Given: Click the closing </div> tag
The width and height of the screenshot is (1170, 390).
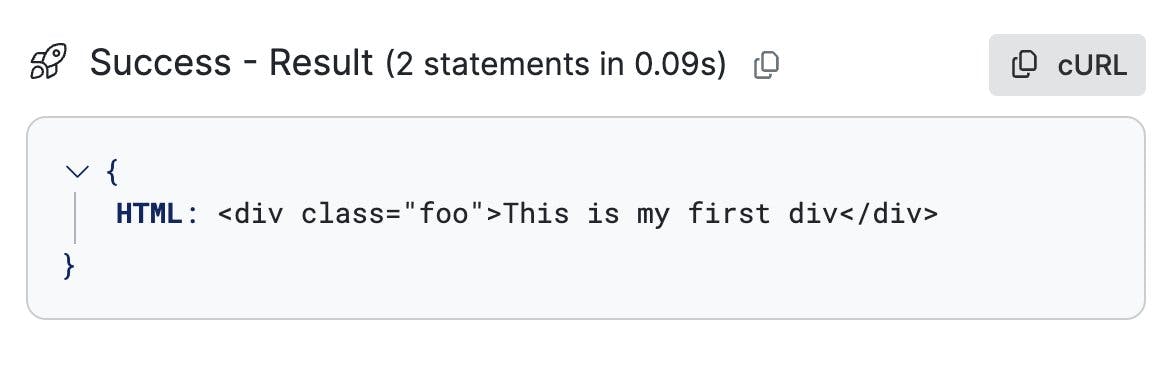Looking at the screenshot, I should tap(888, 214).
